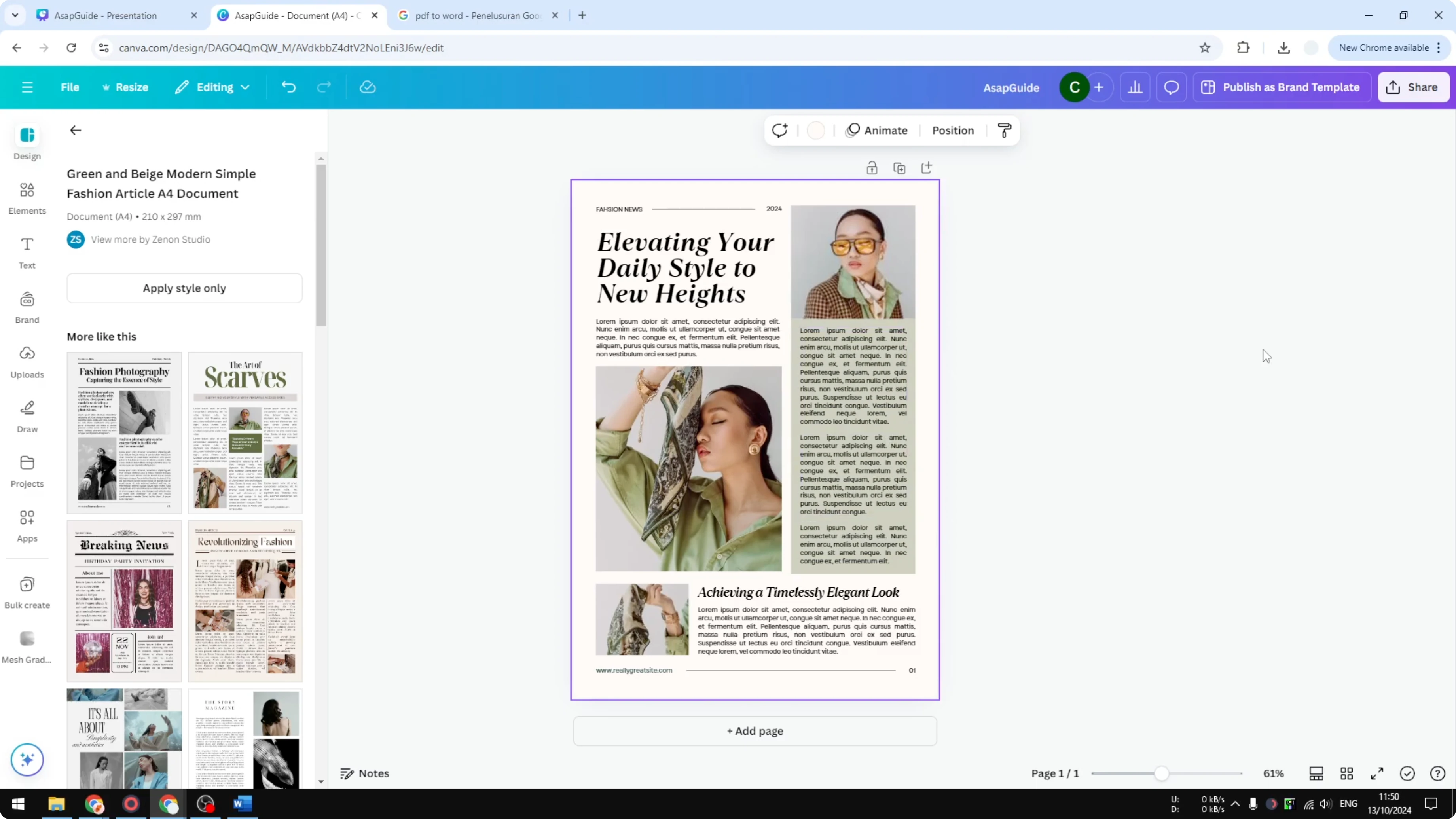Image resolution: width=1456 pixels, height=819 pixels.
Task: Click the Apply style only button
Action: tap(184, 288)
